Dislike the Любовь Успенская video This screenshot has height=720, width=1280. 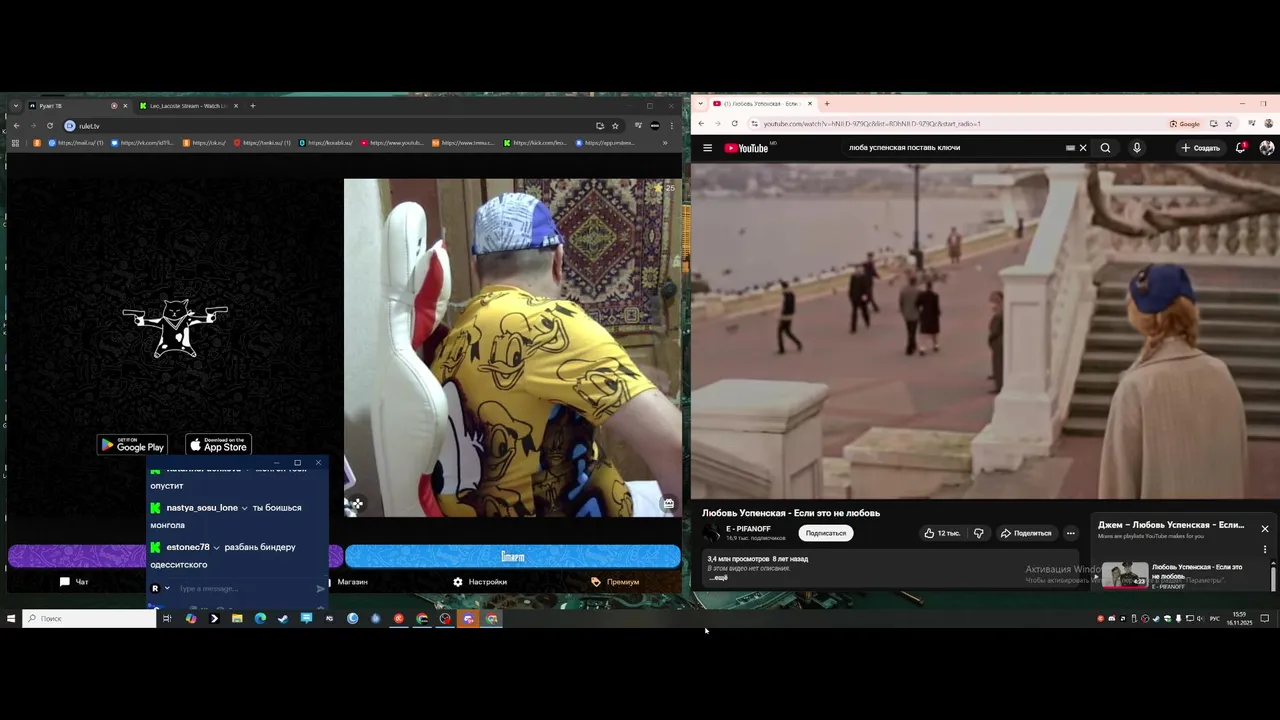(x=978, y=533)
